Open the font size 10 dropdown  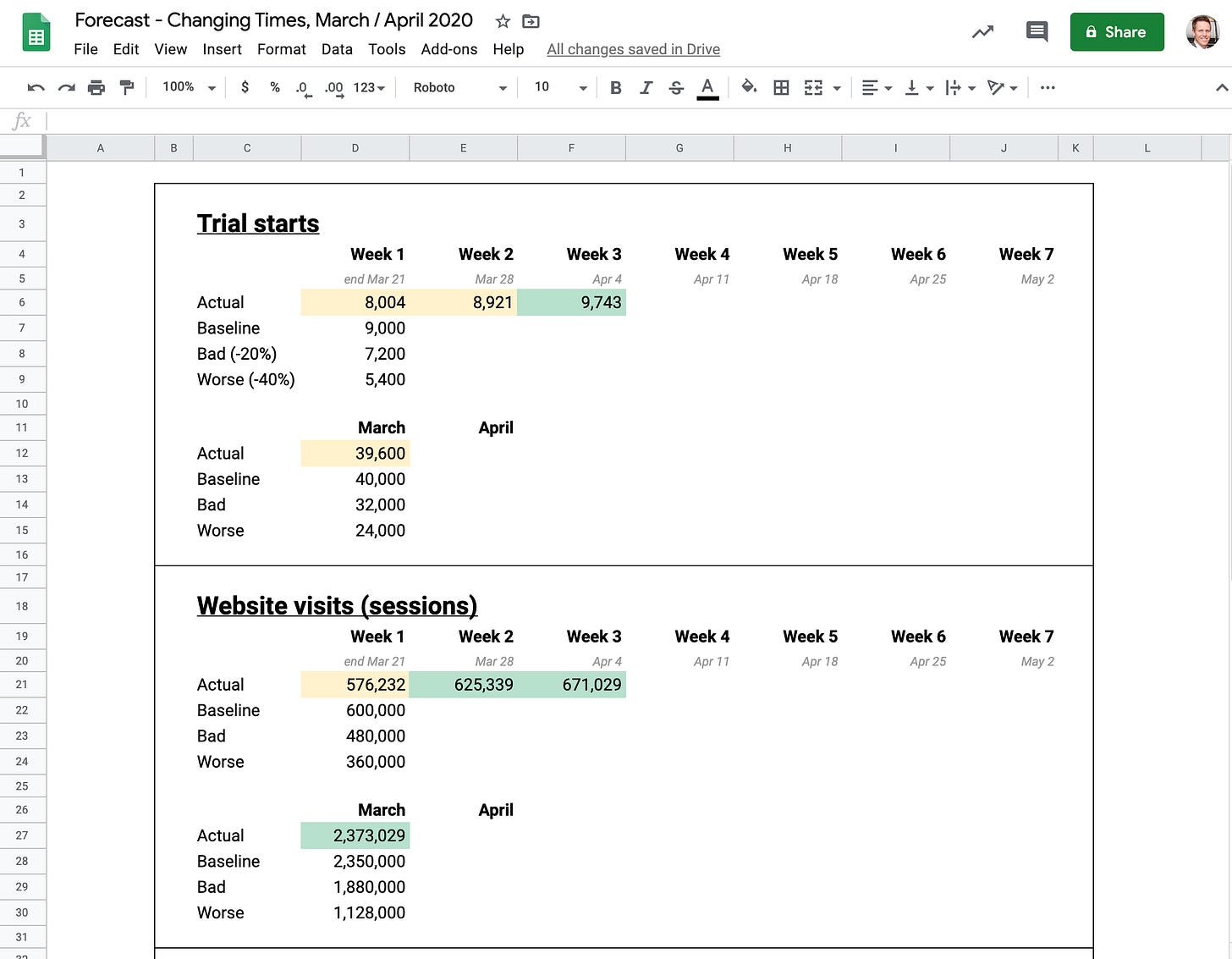pyautogui.click(x=559, y=87)
